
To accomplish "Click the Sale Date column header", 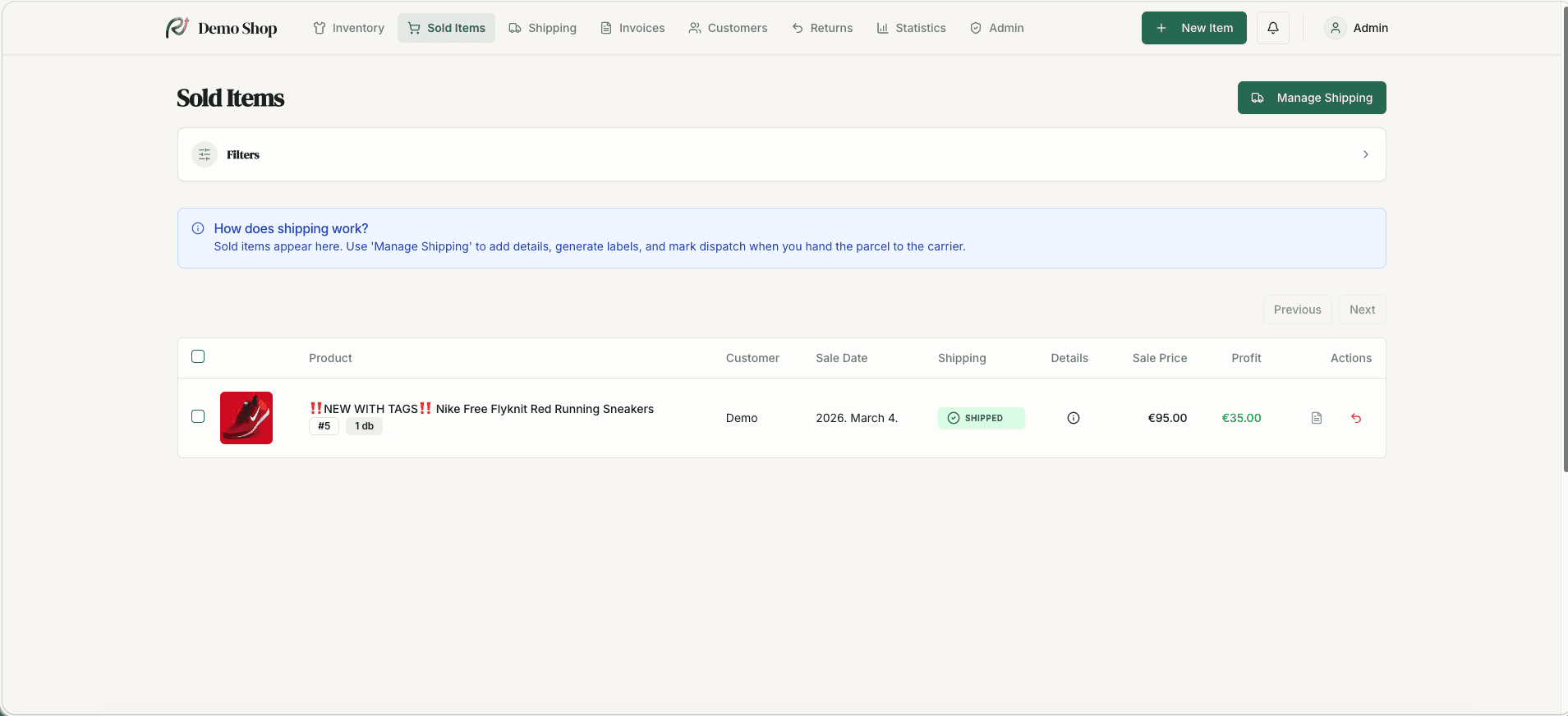I will (842, 358).
